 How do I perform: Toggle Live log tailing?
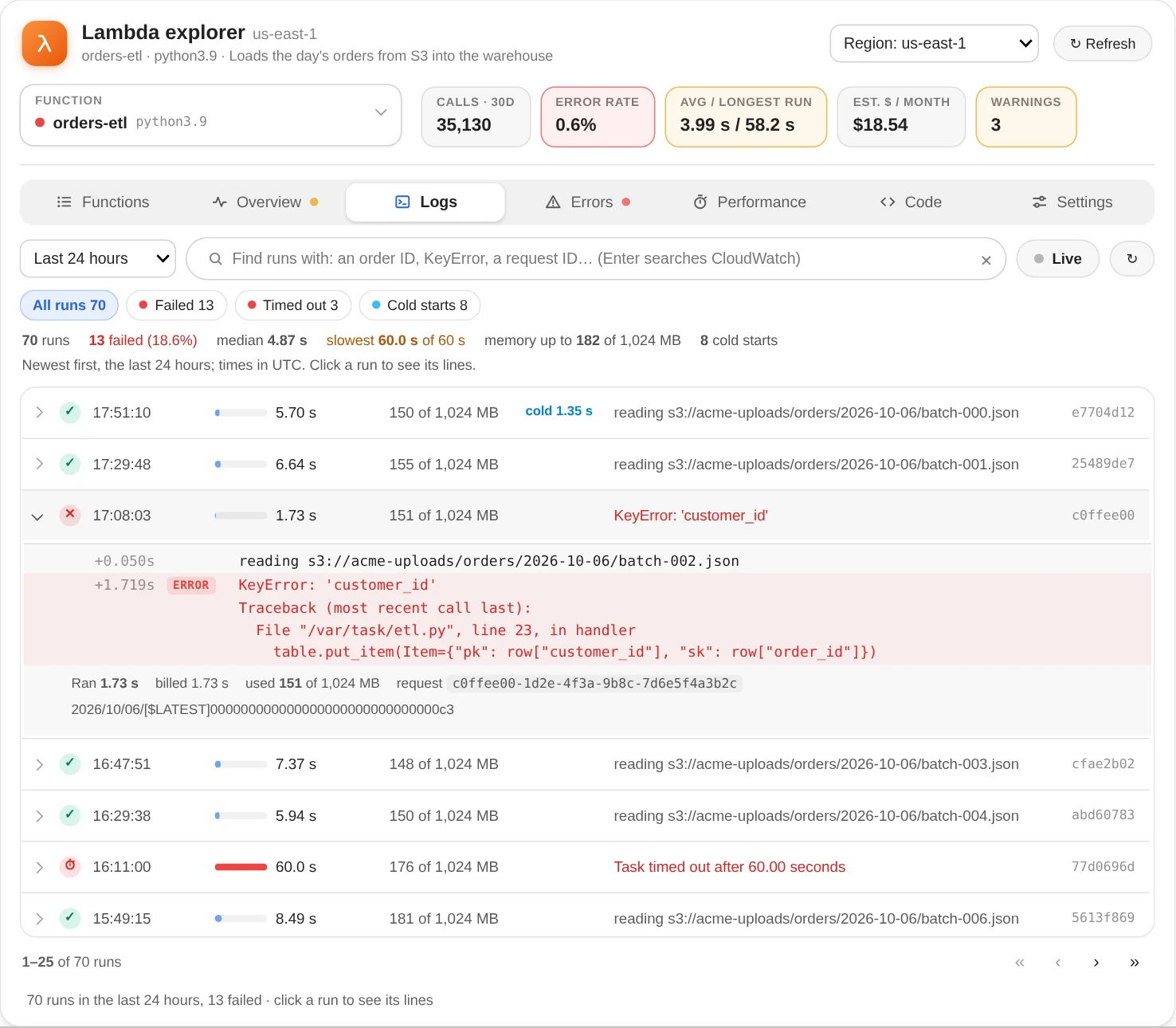1058,259
